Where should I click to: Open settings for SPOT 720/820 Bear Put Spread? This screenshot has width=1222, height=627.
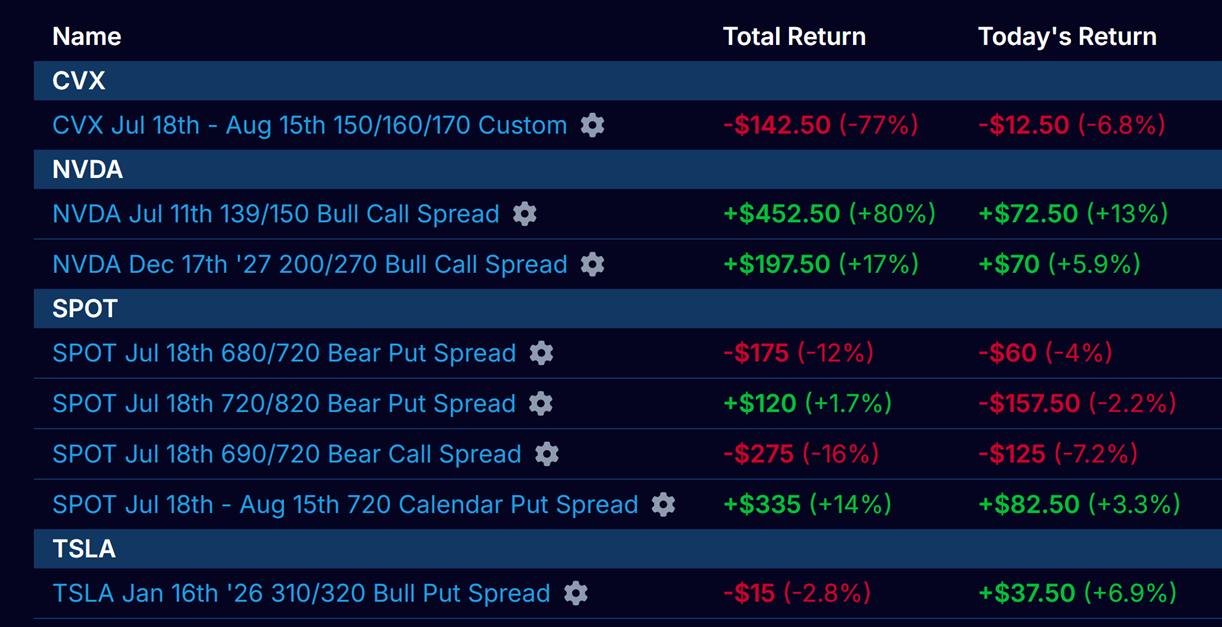click(x=541, y=403)
